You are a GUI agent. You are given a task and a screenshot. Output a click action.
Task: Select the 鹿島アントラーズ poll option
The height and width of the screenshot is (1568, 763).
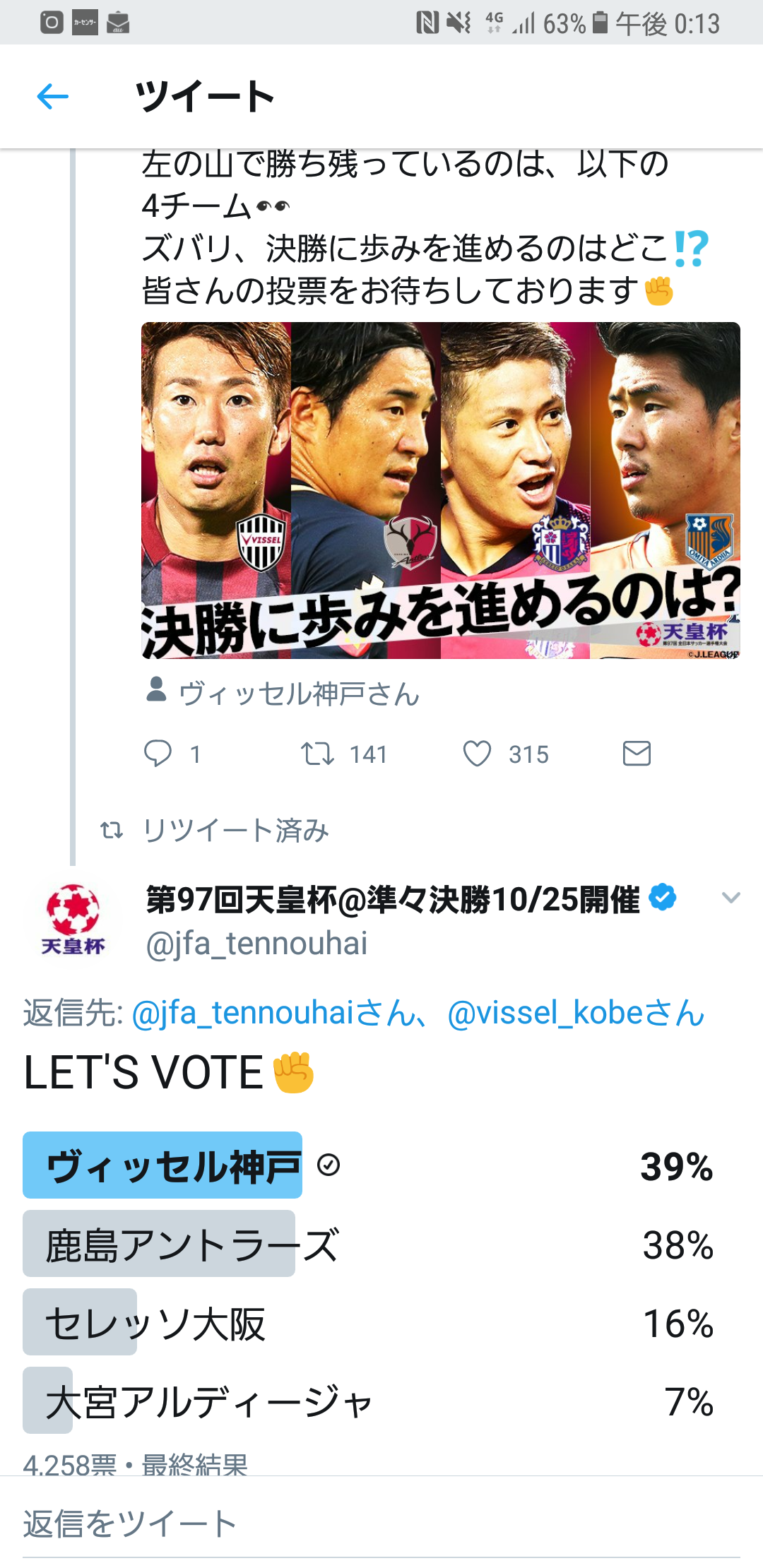191,1244
